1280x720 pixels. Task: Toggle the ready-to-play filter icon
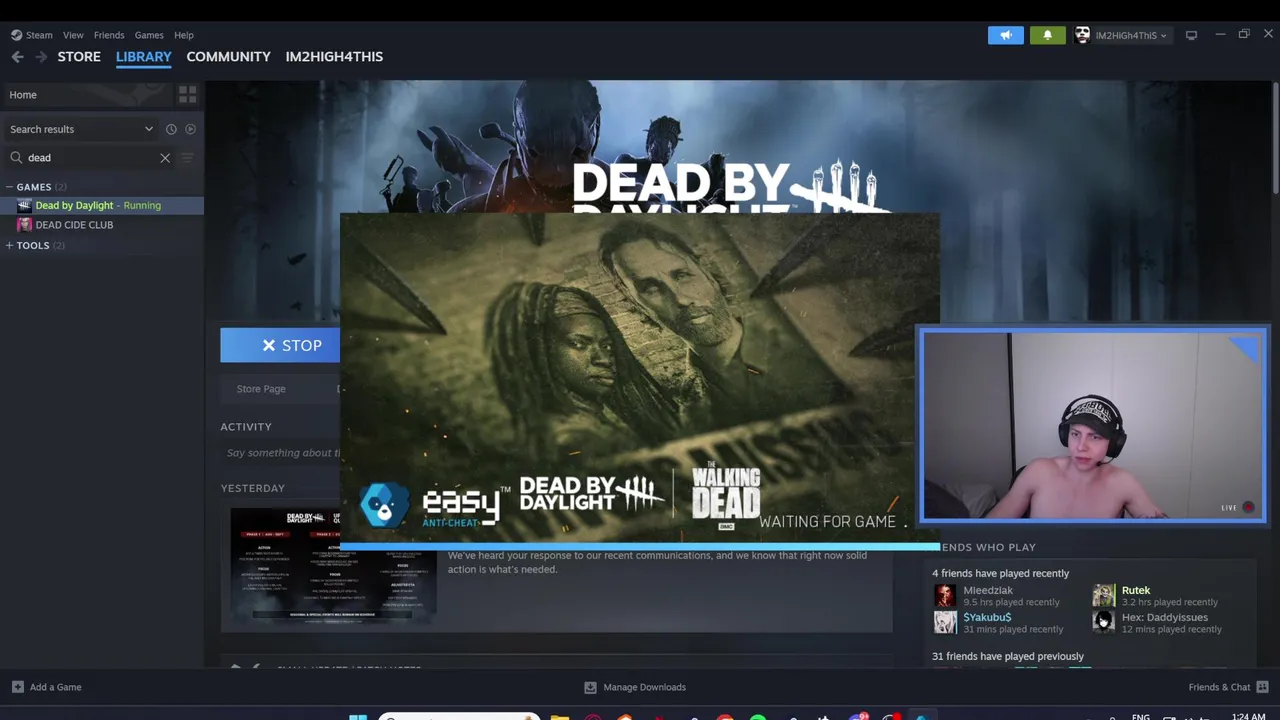pyautogui.click(x=190, y=129)
